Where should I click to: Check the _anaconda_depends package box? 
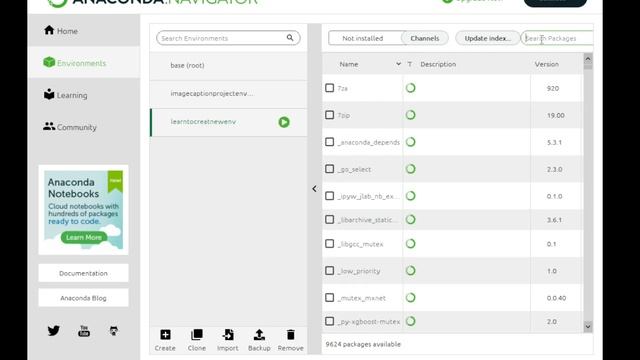329,142
